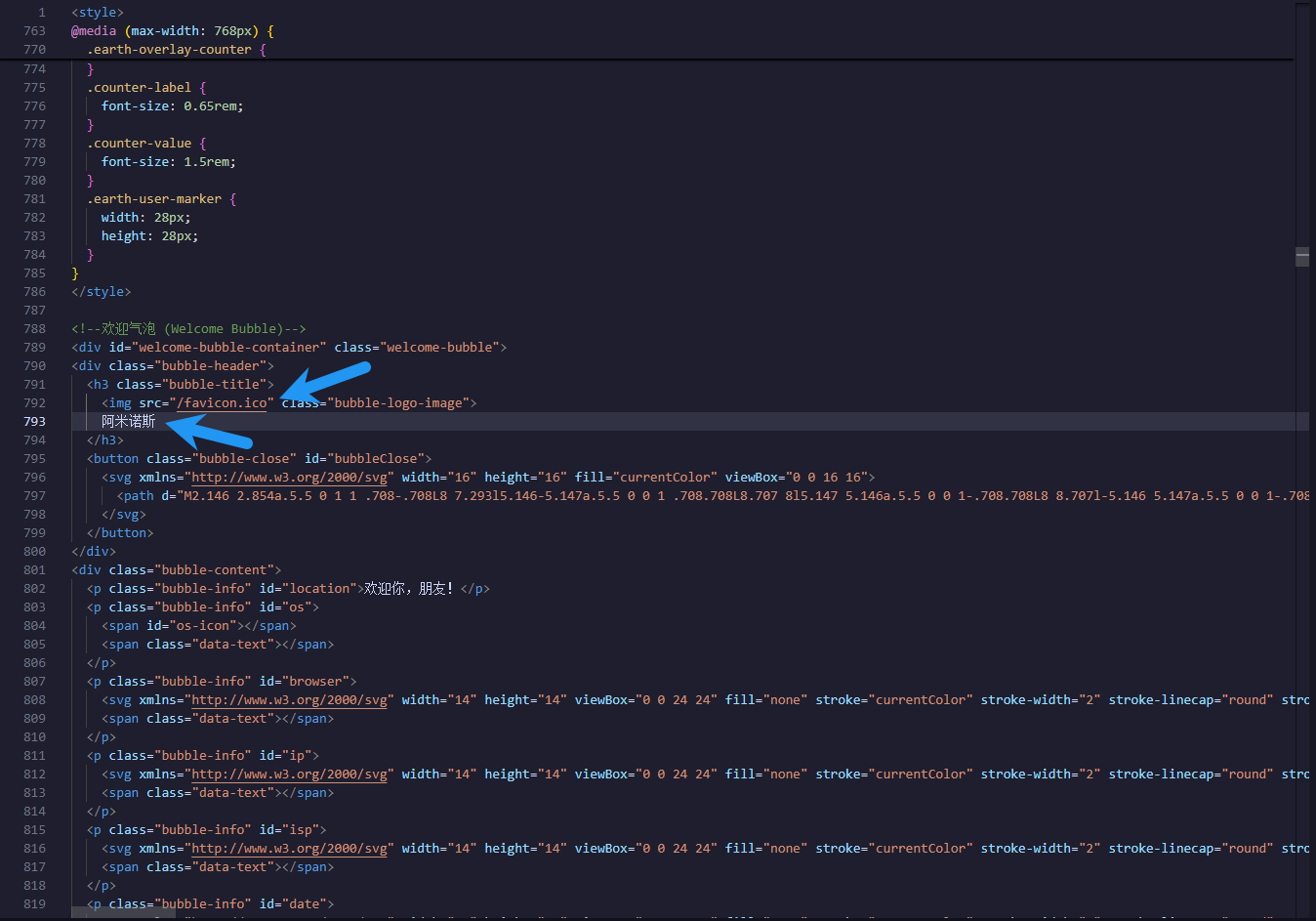This screenshot has width=1316, height=921.
Task: Open the w3.org SVG link on line 808
Action: (289, 700)
